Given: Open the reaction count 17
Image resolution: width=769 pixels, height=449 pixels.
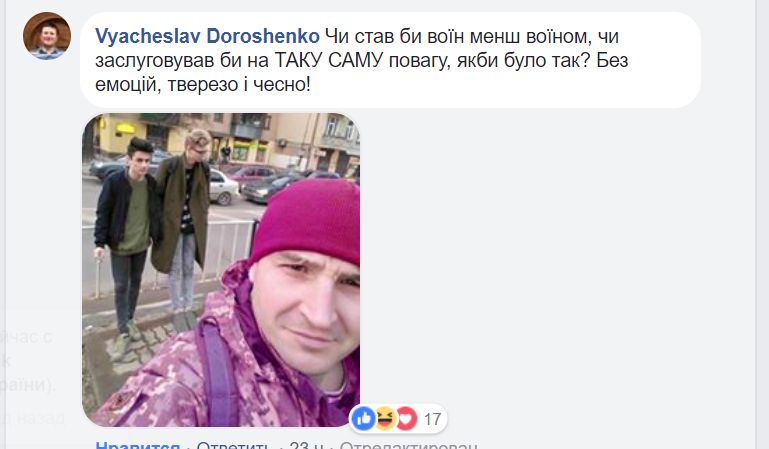Looking at the screenshot, I should point(432,419).
